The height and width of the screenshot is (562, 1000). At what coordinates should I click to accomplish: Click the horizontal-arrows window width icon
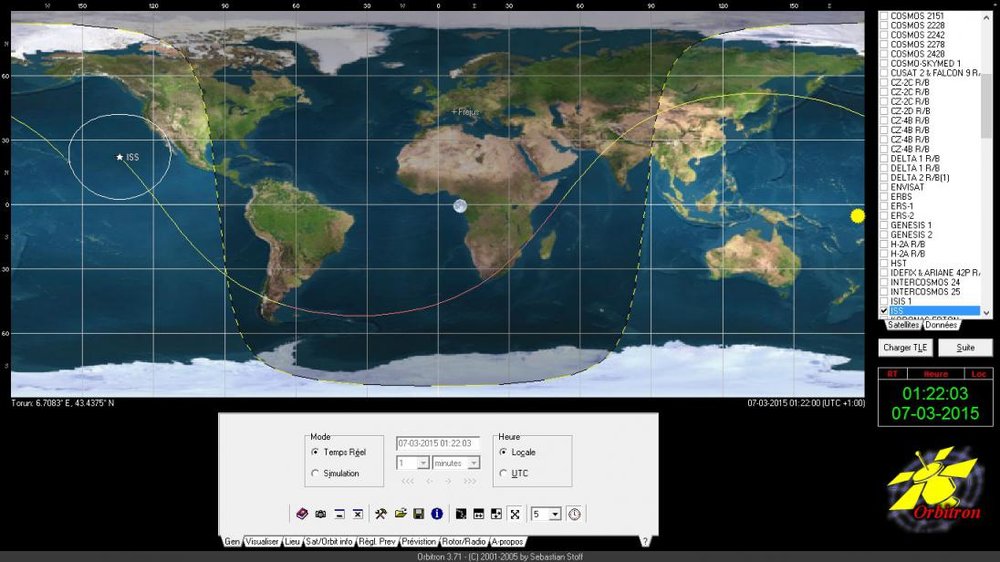tap(478, 514)
